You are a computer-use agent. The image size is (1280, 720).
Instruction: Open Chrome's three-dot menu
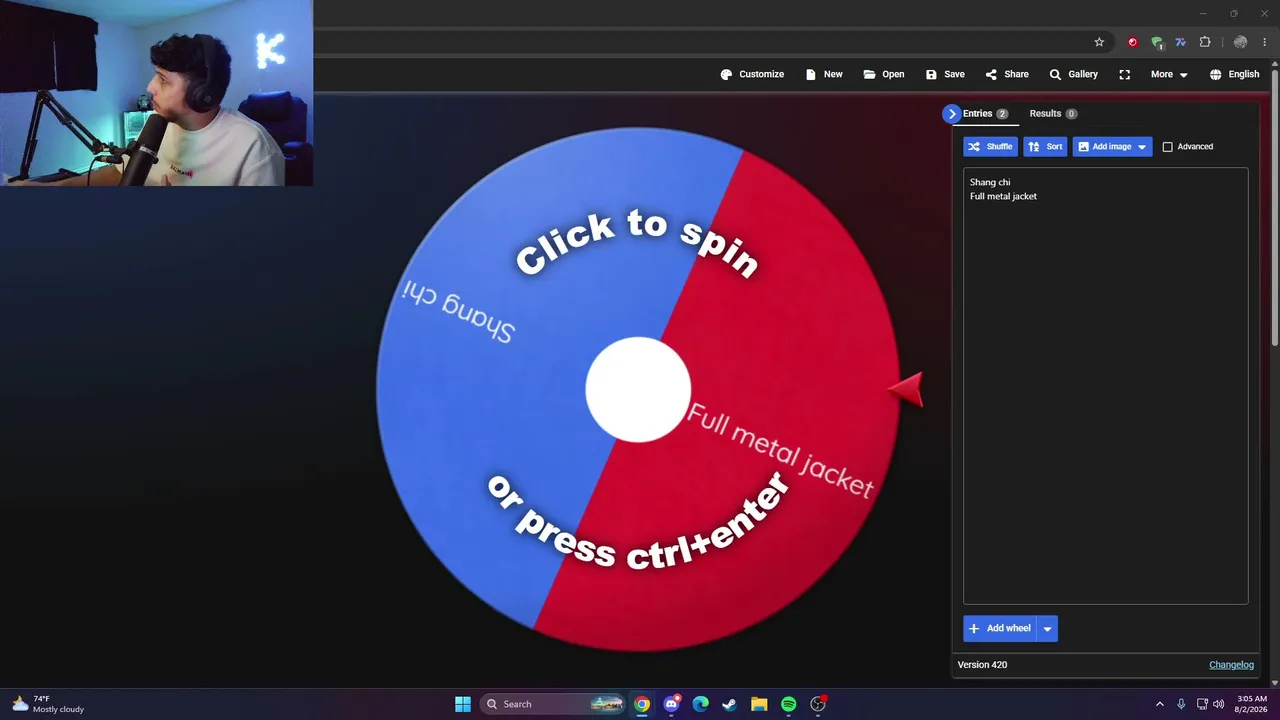pos(1264,42)
